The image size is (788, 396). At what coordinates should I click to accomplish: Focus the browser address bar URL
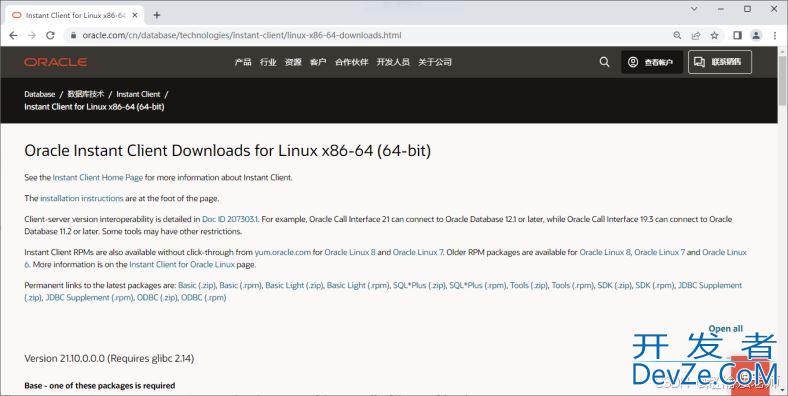[242, 35]
